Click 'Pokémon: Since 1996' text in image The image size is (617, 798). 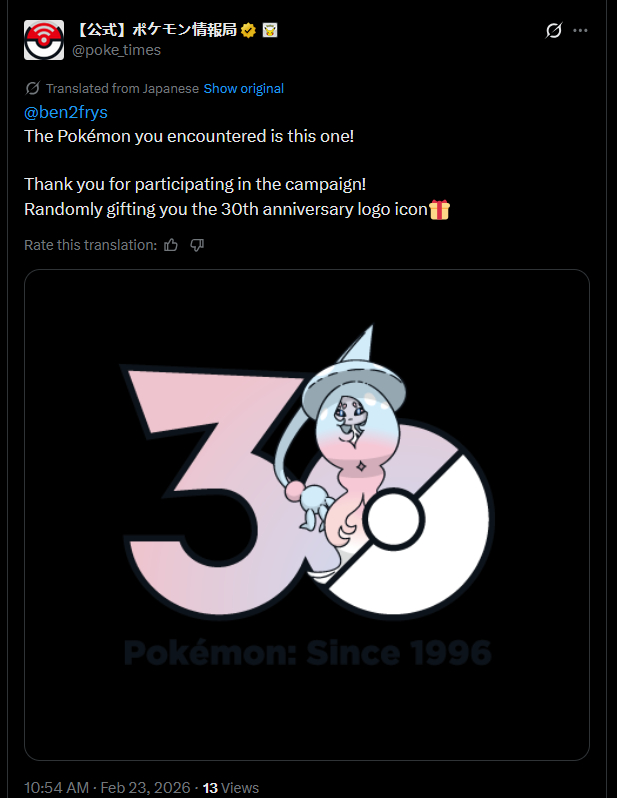tap(308, 654)
